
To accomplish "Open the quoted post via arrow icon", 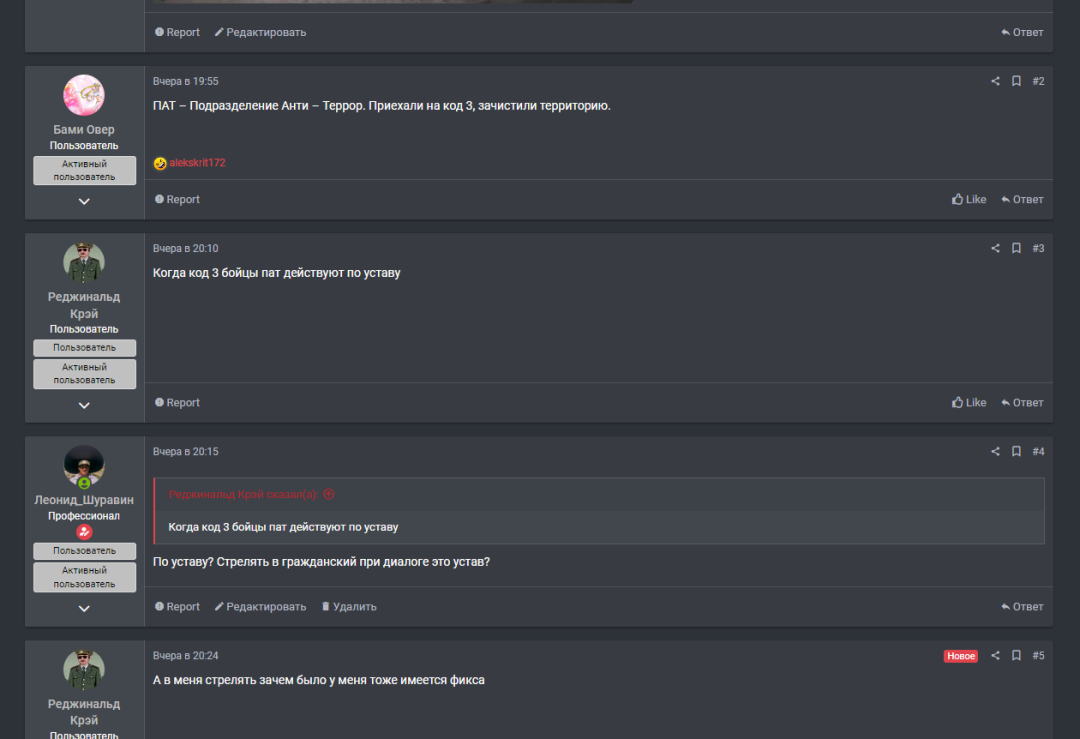I will point(329,494).
